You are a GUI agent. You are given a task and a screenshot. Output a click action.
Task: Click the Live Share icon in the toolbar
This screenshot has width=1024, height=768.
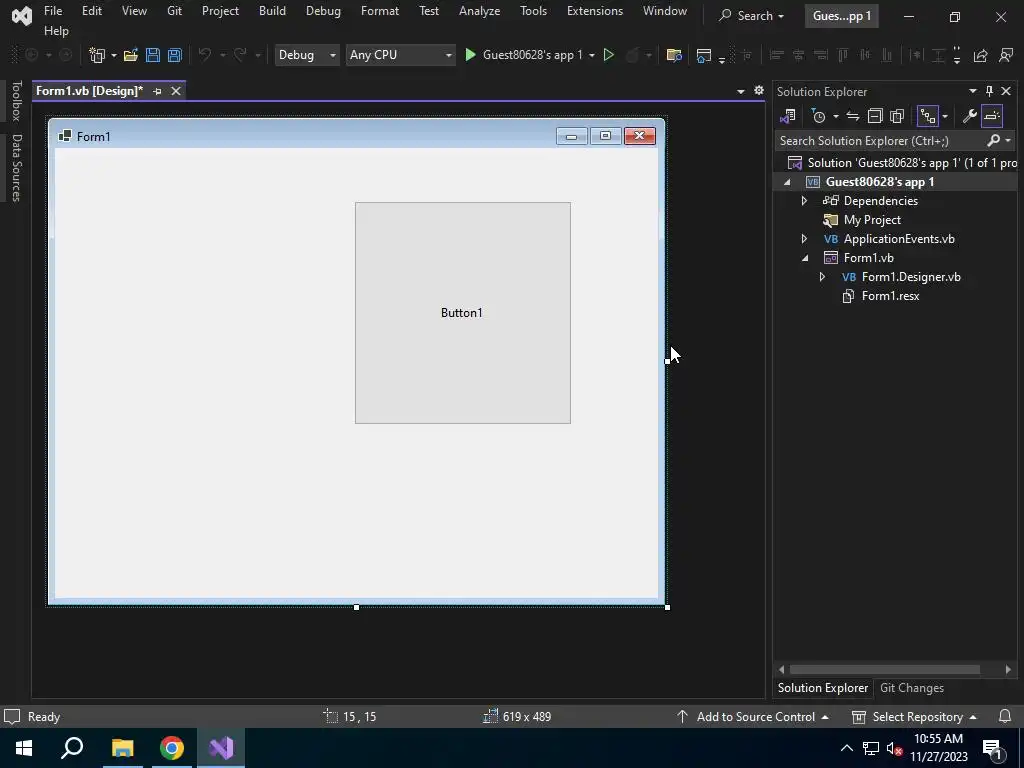980,56
